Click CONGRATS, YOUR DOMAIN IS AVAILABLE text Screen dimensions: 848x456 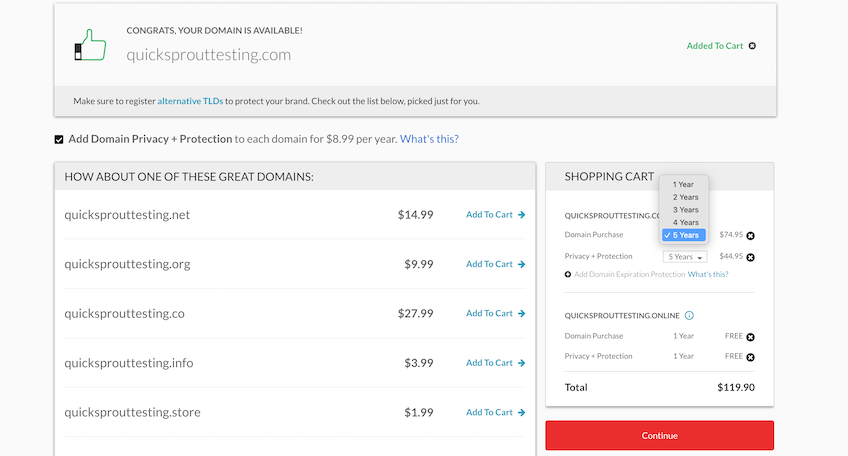click(x=214, y=31)
